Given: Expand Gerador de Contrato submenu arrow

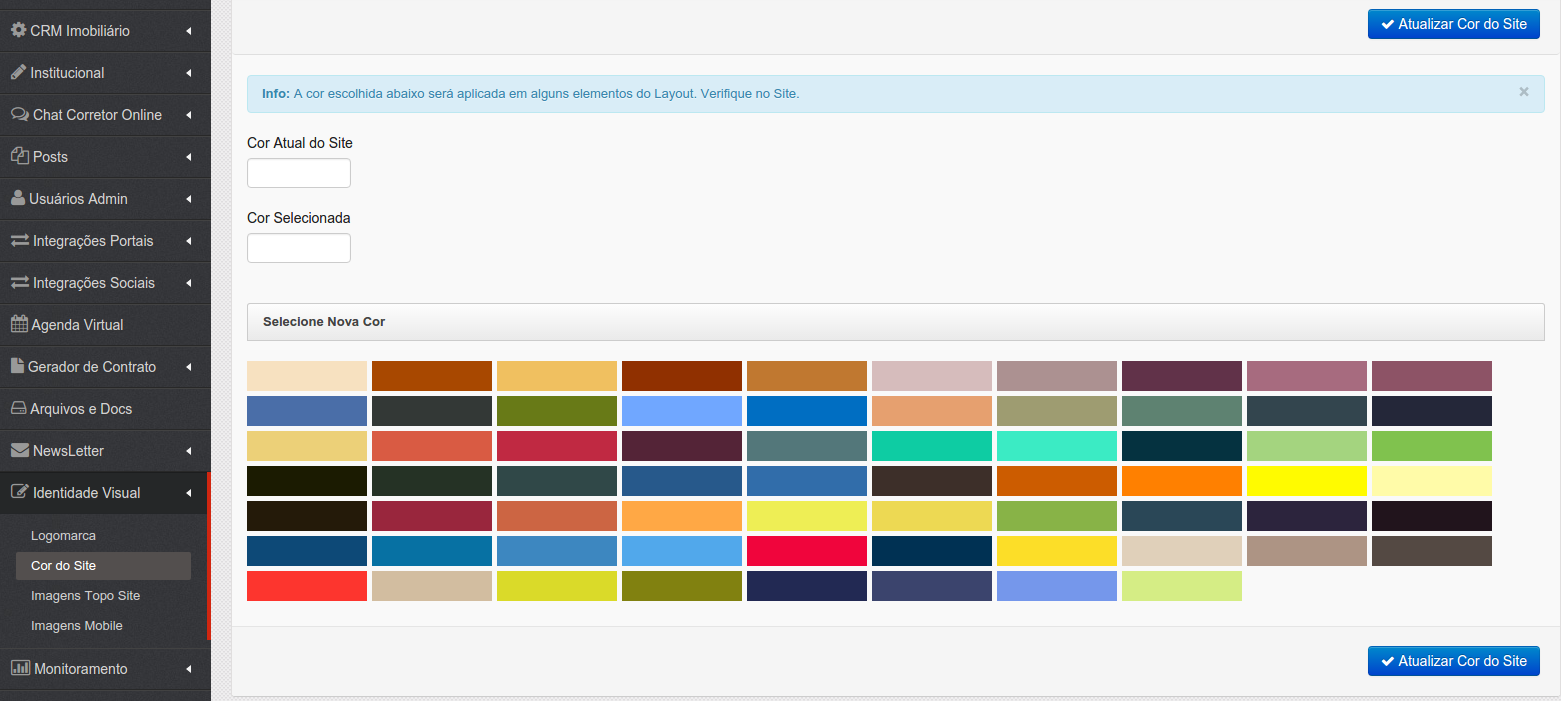Looking at the screenshot, I should point(189,367).
